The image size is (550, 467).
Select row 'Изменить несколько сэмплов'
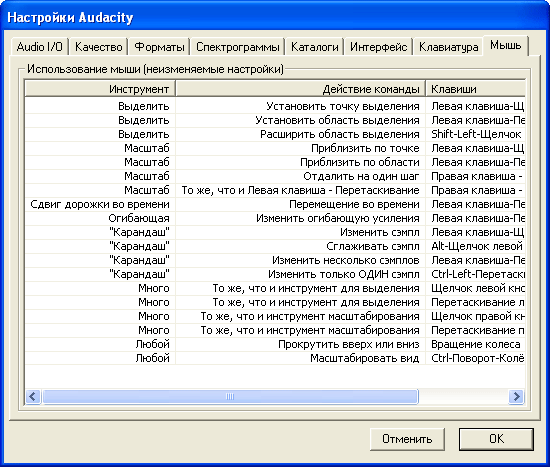[275, 260]
